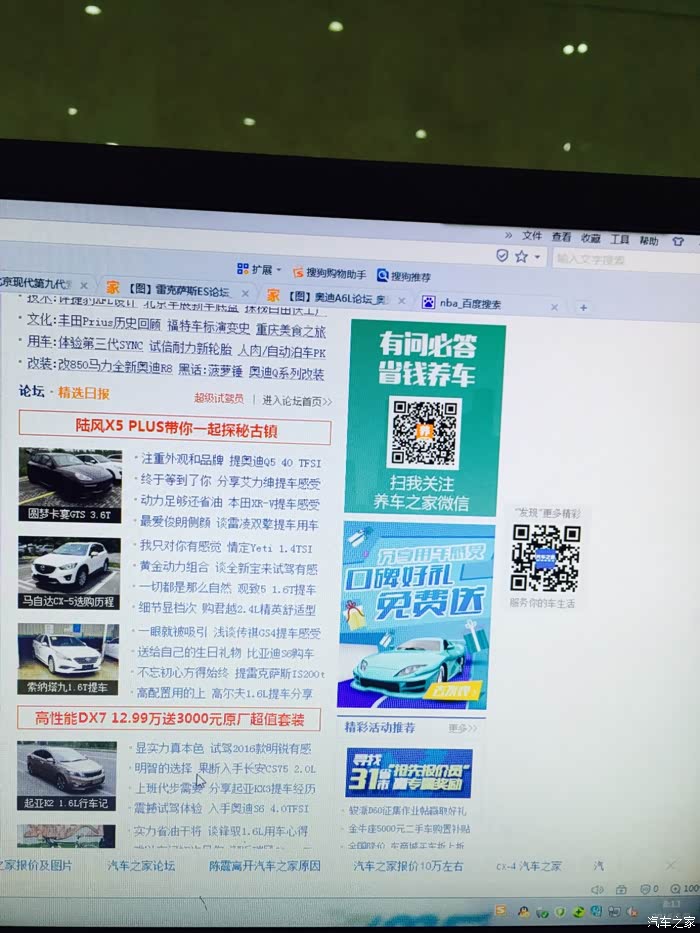Open 搜狗推荐 recommendations
The height and width of the screenshot is (933, 700).
coord(404,275)
